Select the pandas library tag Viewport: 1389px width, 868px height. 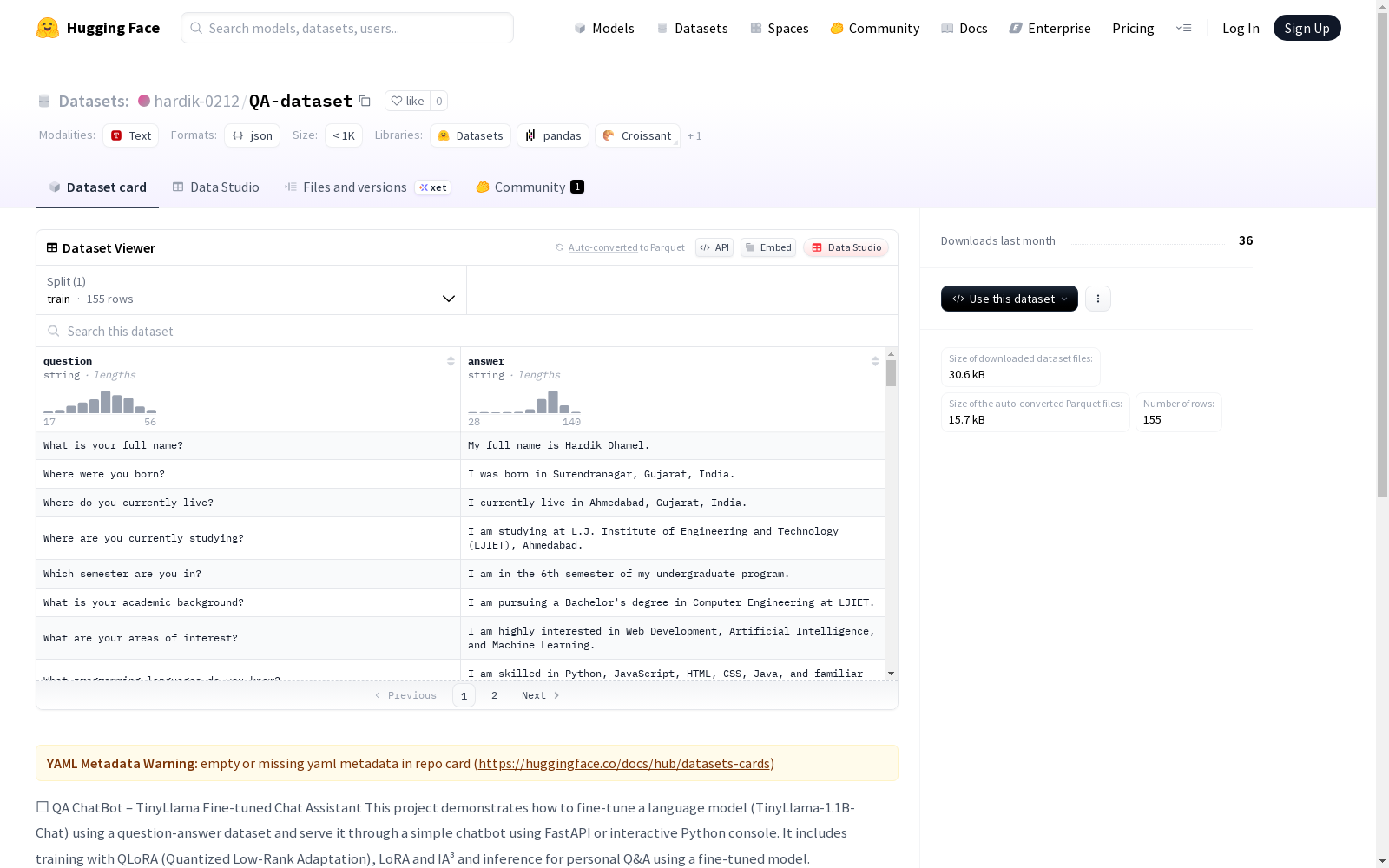[553, 135]
